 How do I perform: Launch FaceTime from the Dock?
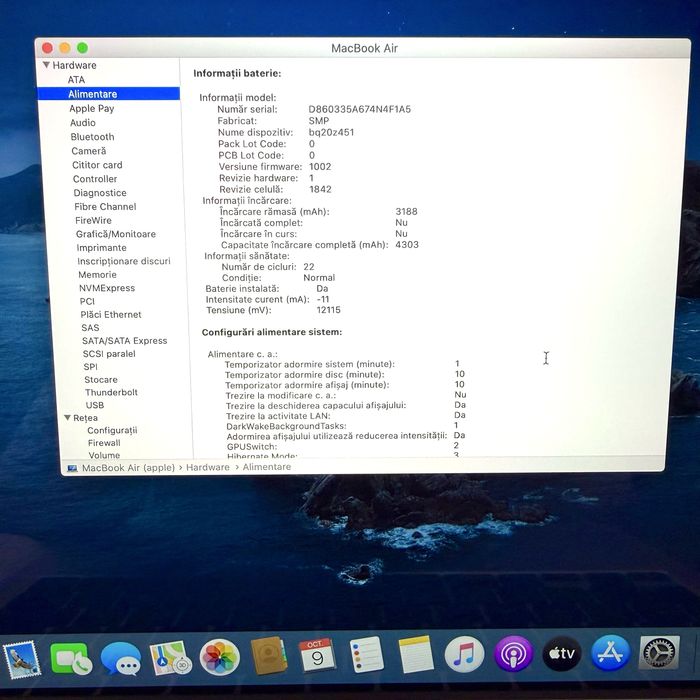[71, 658]
